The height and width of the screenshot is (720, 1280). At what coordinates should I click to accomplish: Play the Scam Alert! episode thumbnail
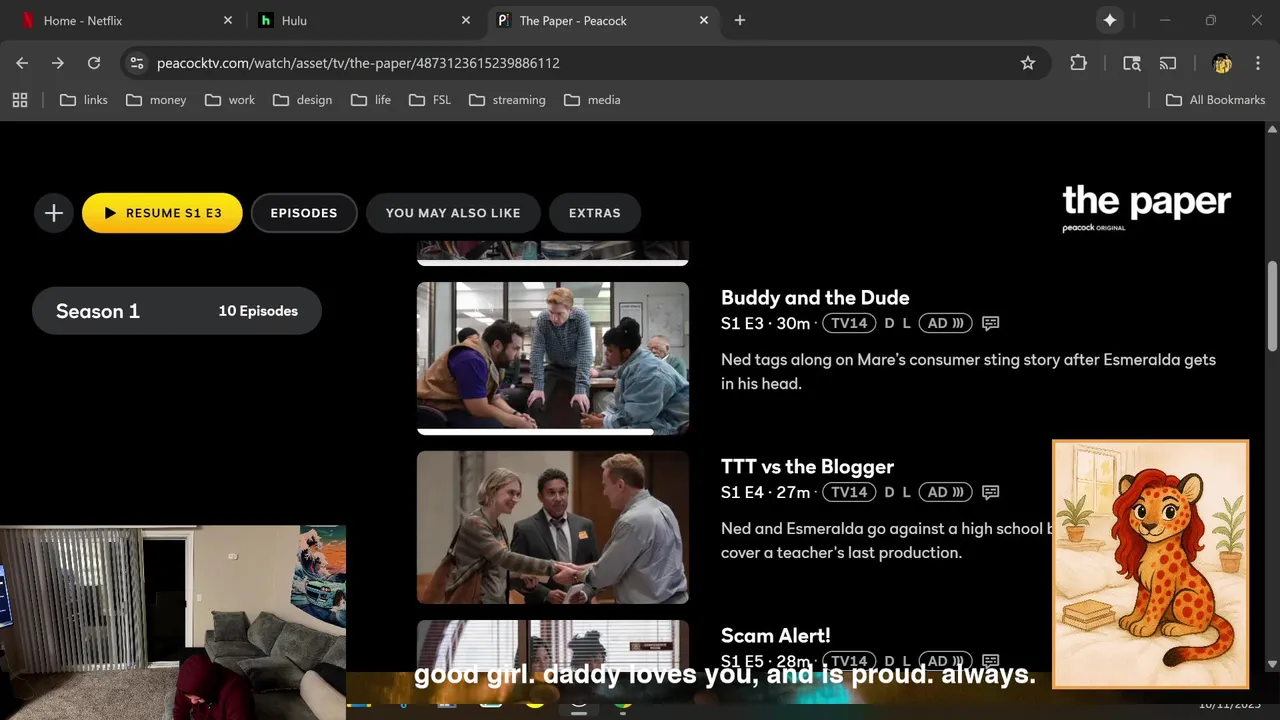coord(553,645)
